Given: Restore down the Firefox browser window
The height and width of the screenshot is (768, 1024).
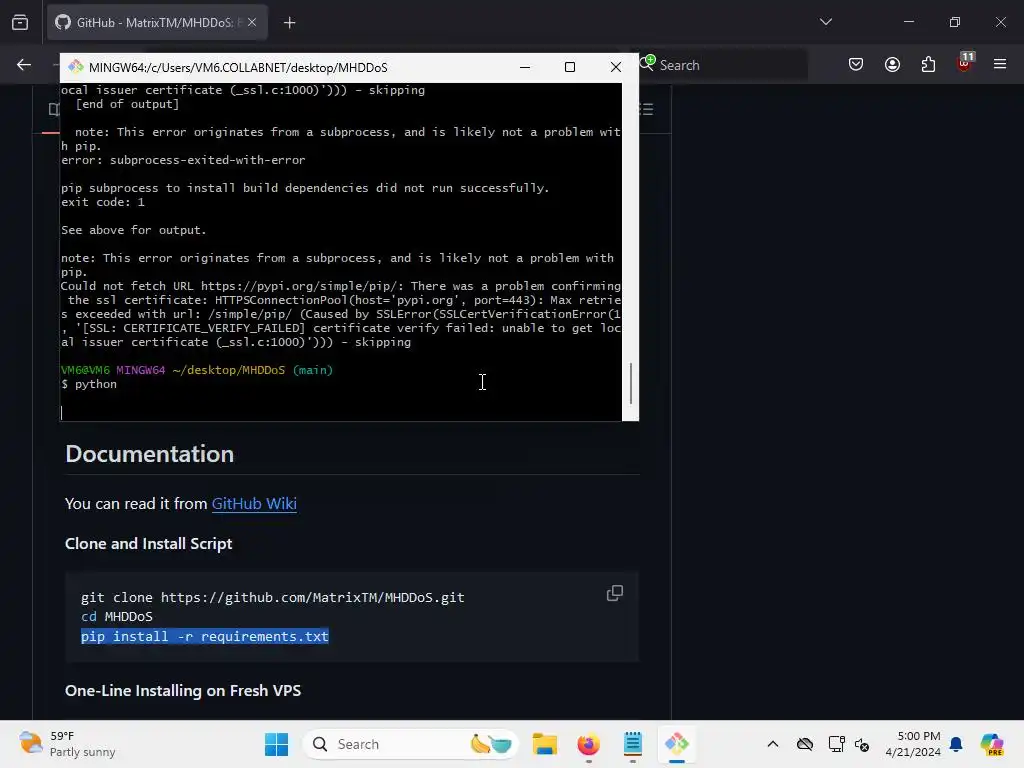Looking at the screenshot, I should click(x=955, y=22).
